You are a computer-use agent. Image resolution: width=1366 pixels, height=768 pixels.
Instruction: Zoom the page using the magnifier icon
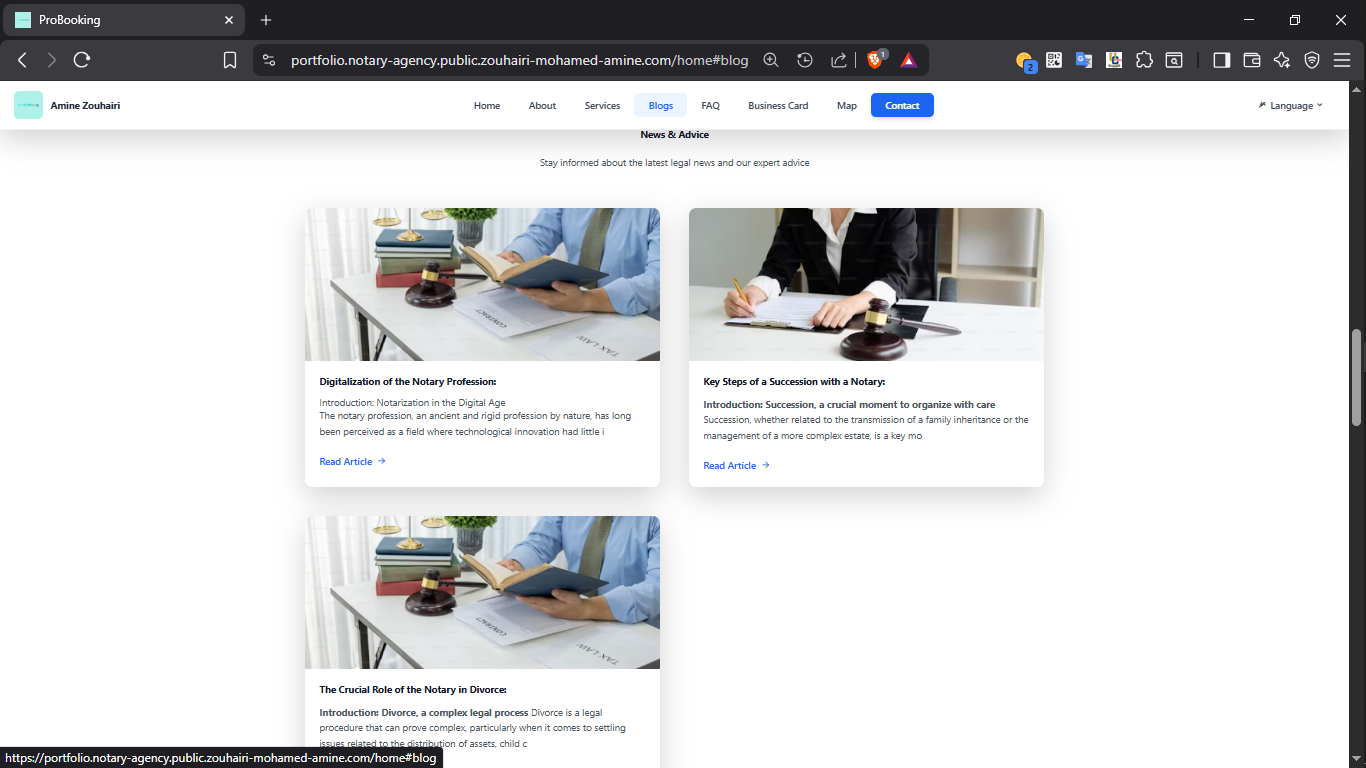coord(771,60)
